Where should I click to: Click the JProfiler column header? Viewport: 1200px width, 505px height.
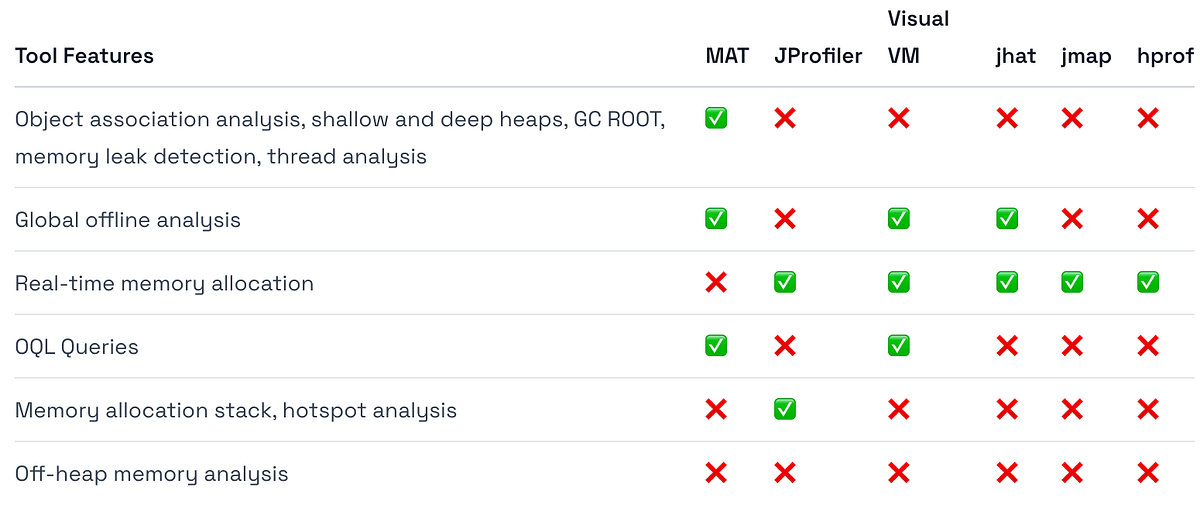coord(817,56)
